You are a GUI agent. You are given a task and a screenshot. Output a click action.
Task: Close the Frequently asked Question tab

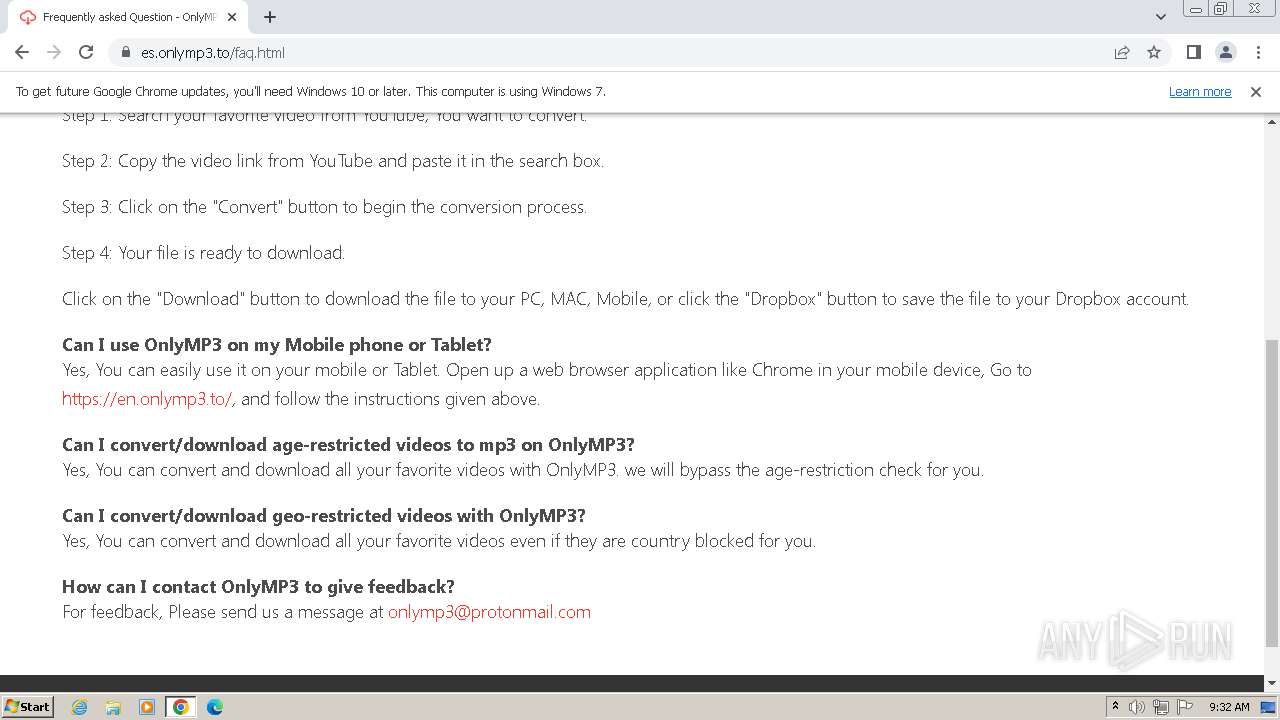coord(233,17)
